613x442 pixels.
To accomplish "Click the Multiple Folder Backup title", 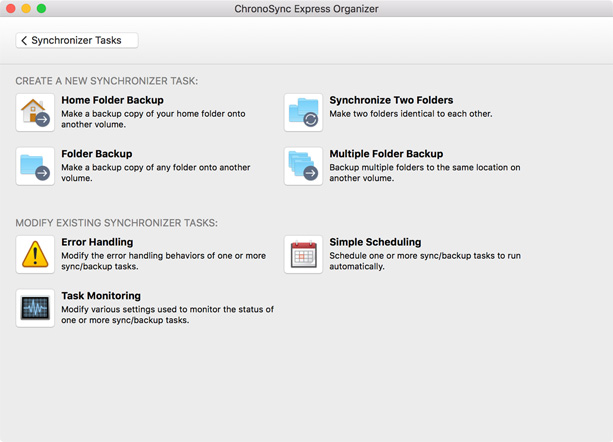I will click(x=386, y=154).
